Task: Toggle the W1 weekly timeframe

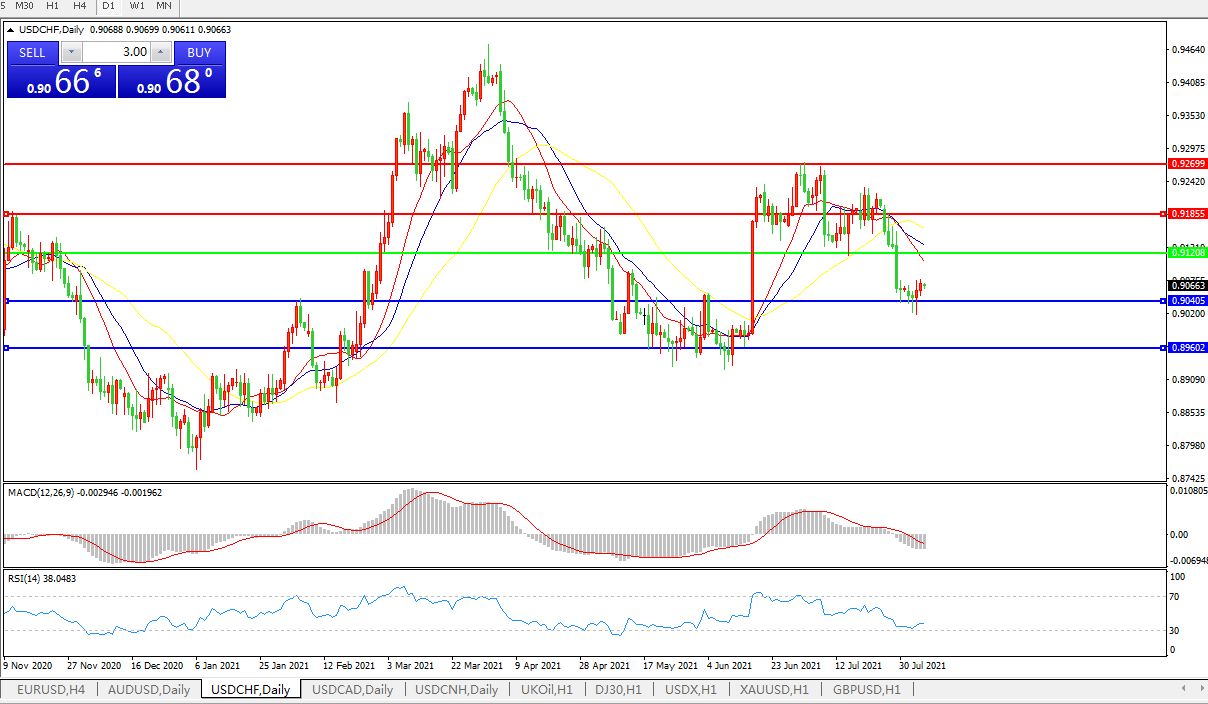Action: 137,6
